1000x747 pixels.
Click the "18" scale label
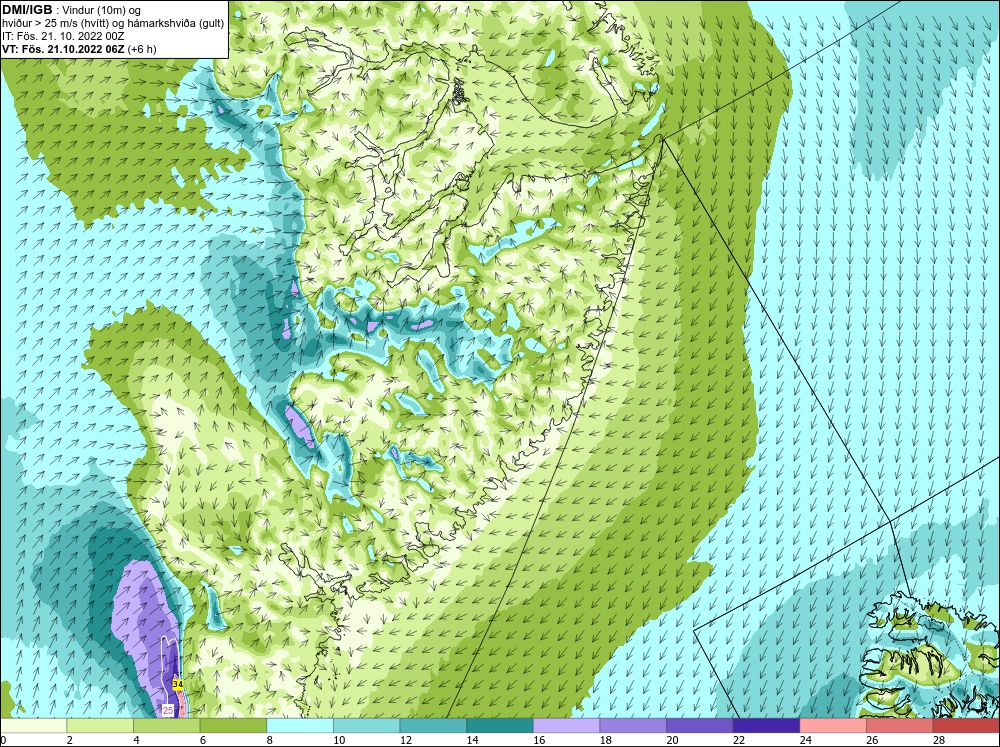pos(605,740)
